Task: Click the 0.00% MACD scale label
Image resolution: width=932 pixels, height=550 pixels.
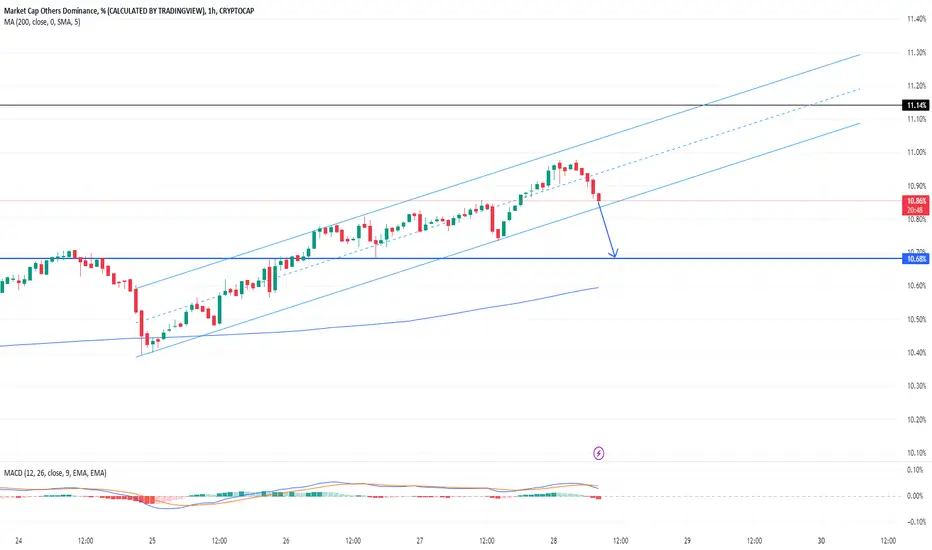Action: 915,496
